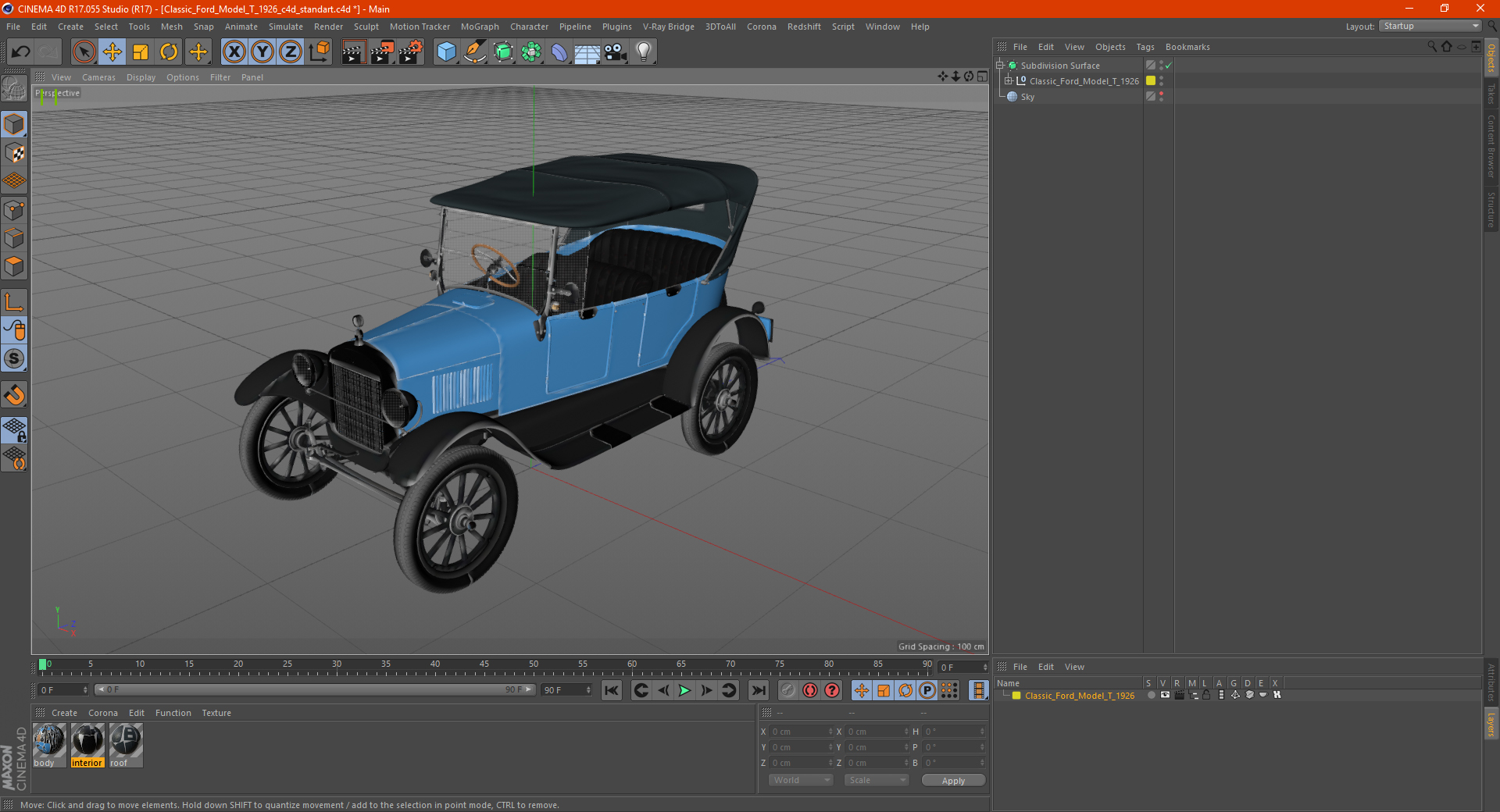Toggle Sky visibility dots
Viewport: 1500px width, 812px height.
click(1162, 97)
